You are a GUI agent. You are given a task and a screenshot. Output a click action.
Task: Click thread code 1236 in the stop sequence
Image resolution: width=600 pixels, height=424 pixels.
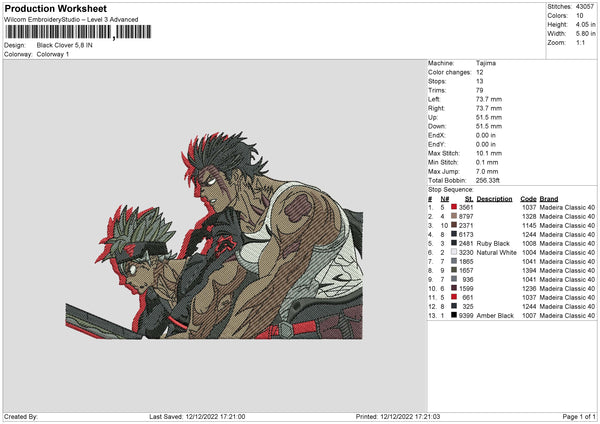529,288
